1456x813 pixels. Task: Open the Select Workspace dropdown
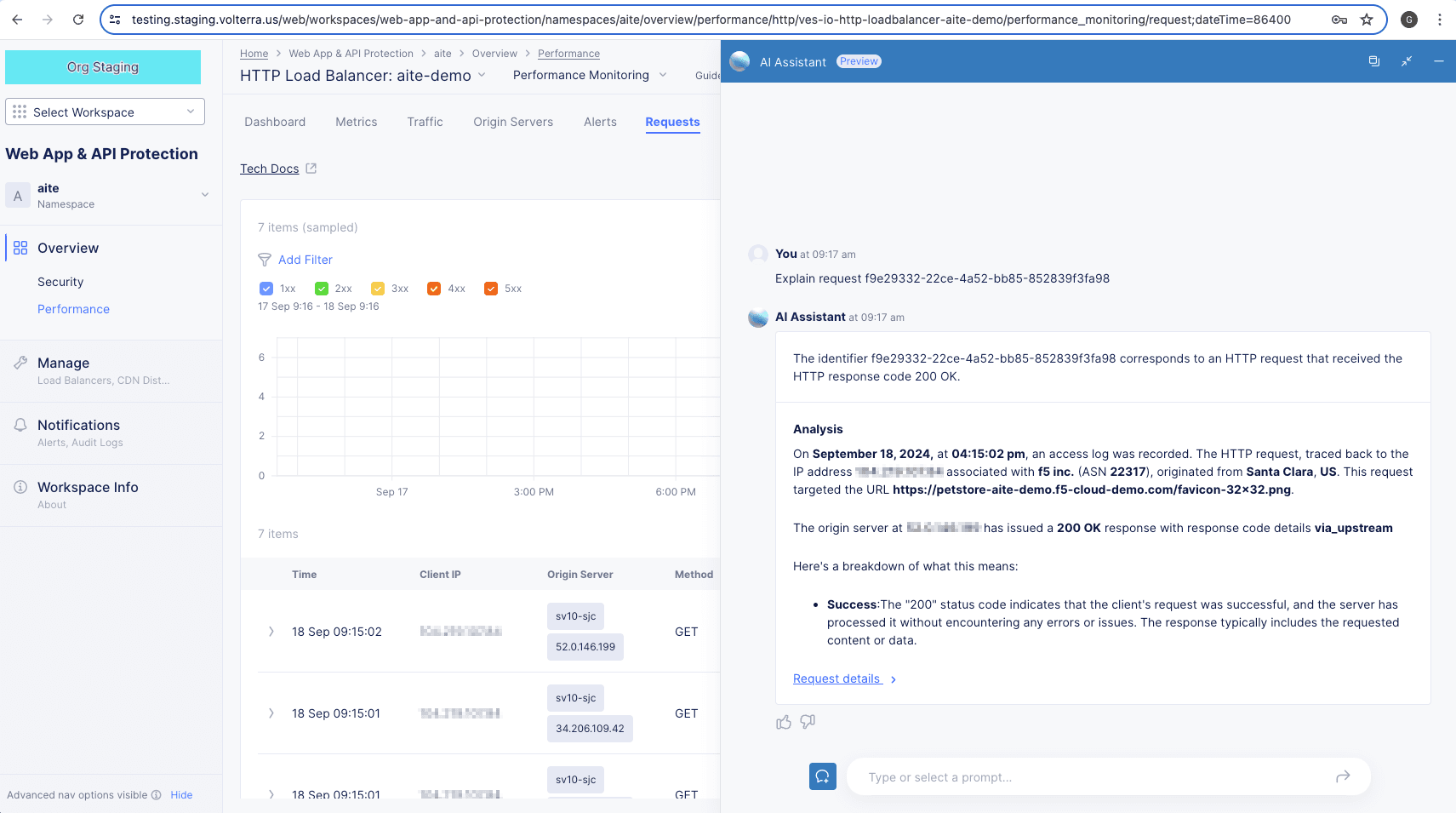[x=105, y=112]
